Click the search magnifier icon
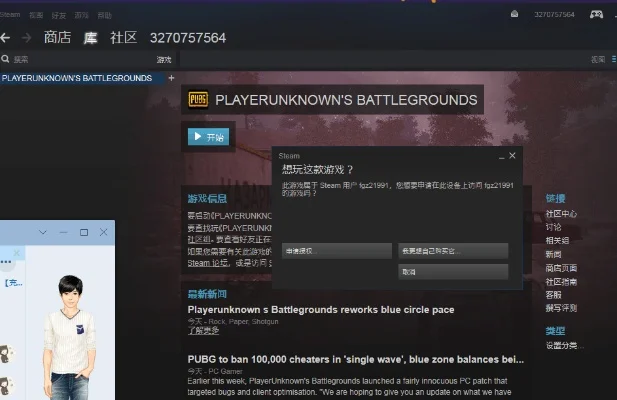This screenshot has height=400, width=617. point(5,59)
